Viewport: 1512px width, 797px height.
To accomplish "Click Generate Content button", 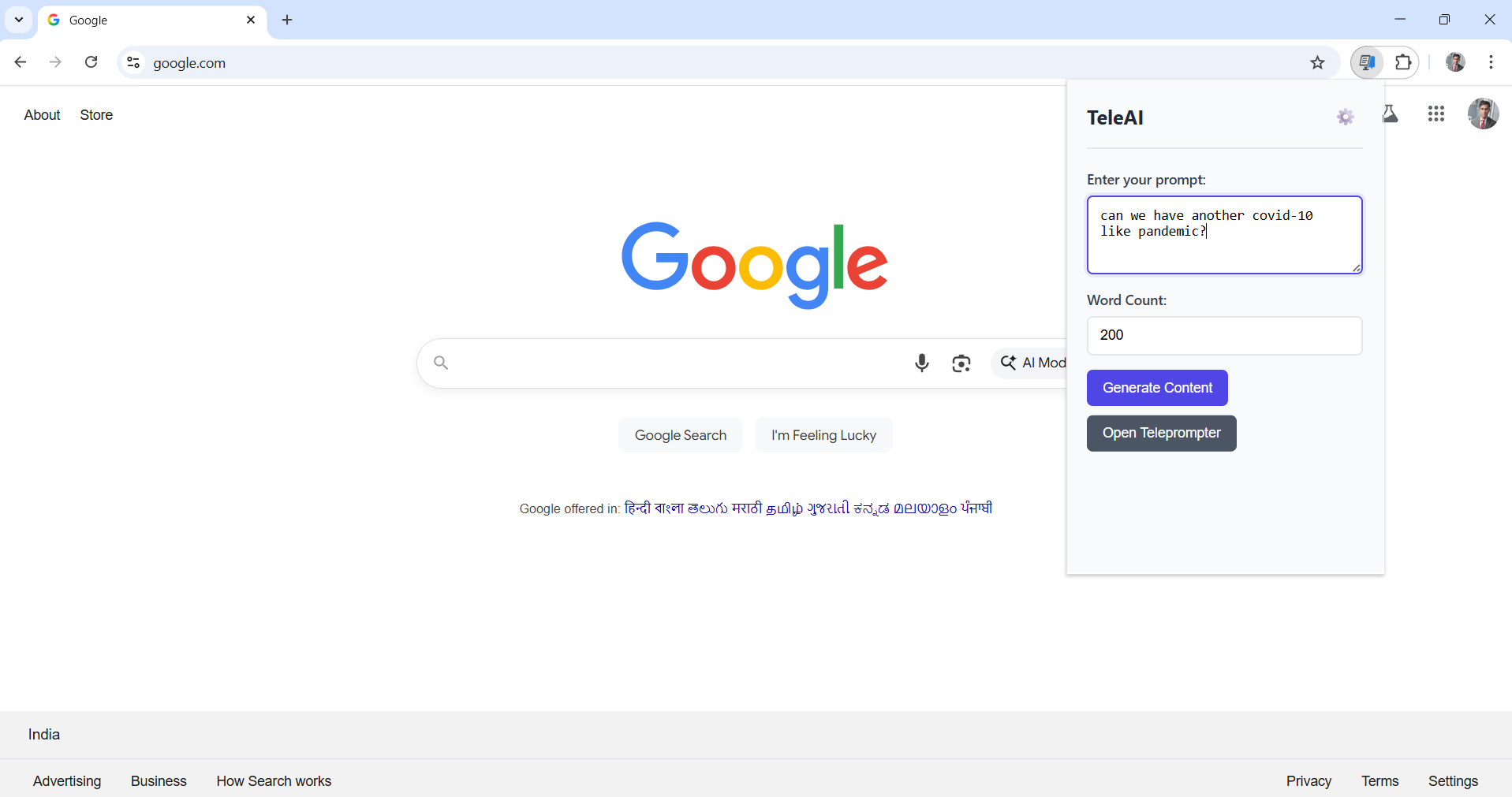I will (x=1157, y=388).
